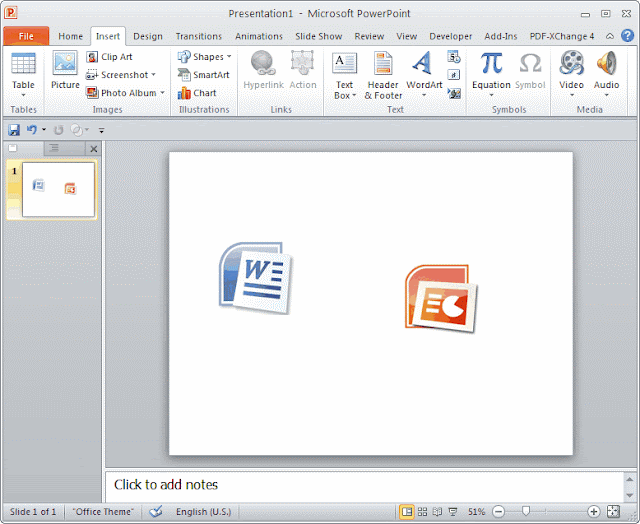Open the Shapes gallery
This screenshot has width=640, height=524.
click(x=204, y=57)
